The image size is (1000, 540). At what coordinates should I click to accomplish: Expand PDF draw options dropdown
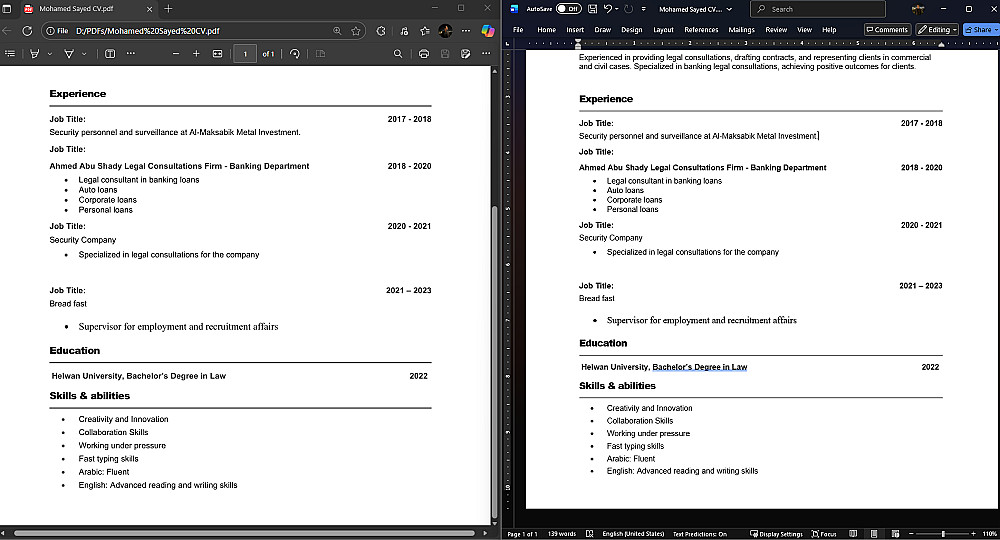[84, 54]
